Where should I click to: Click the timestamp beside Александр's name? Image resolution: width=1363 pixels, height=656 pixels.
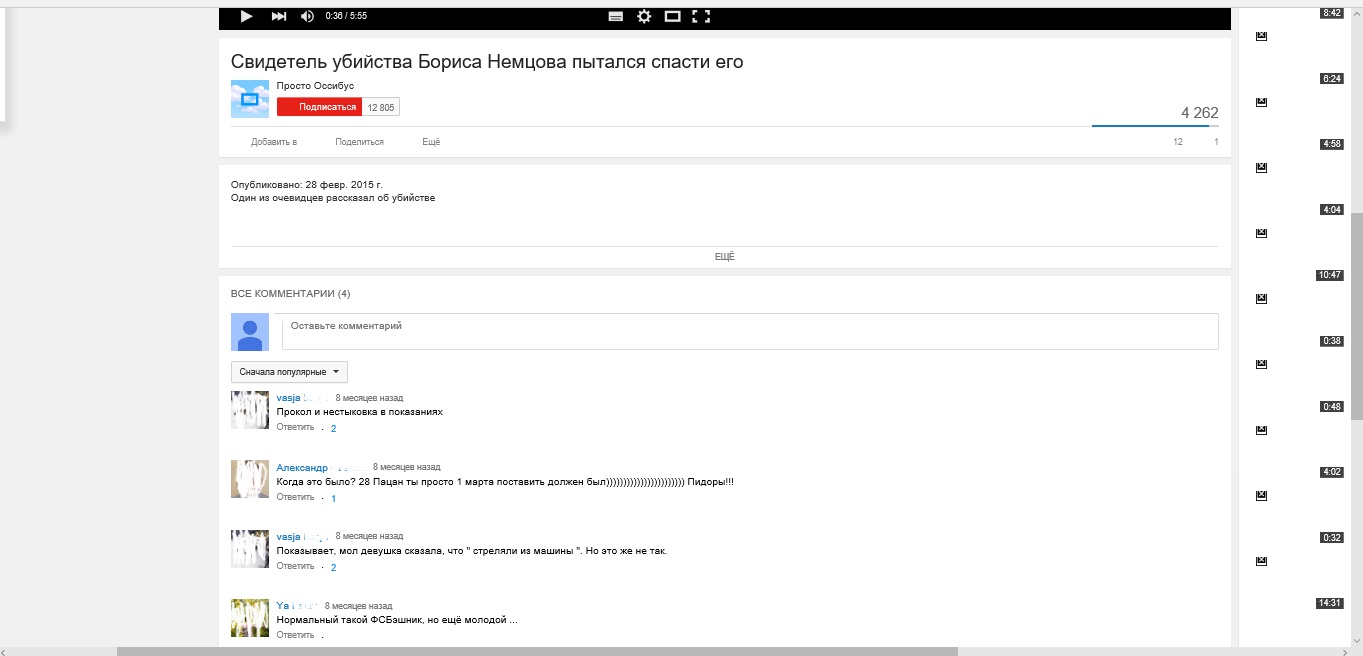click(x=406, y=467)
